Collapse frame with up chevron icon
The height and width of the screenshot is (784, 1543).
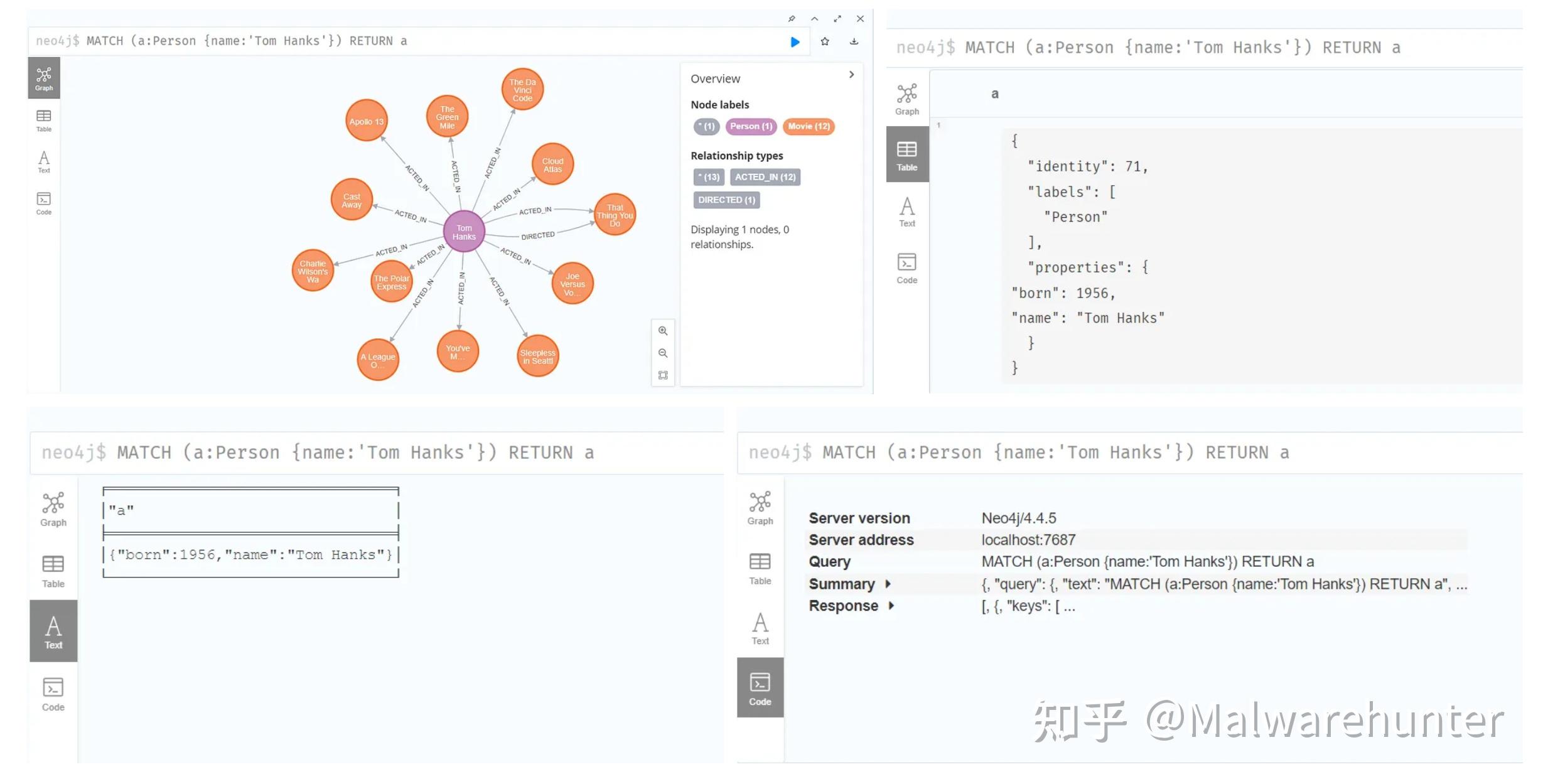pyautogui.click(x=814, y=19)
